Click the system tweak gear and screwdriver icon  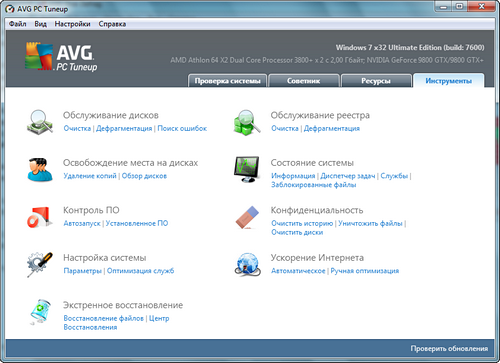(40, 265)
